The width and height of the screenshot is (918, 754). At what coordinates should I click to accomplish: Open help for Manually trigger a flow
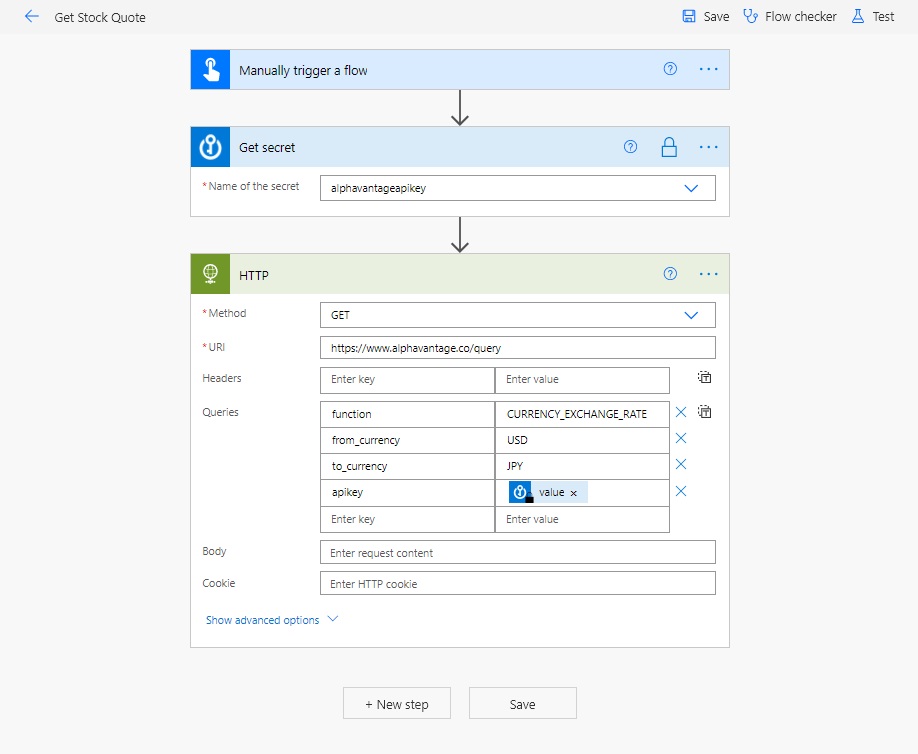pyautogui.click(x=670, y=69)
